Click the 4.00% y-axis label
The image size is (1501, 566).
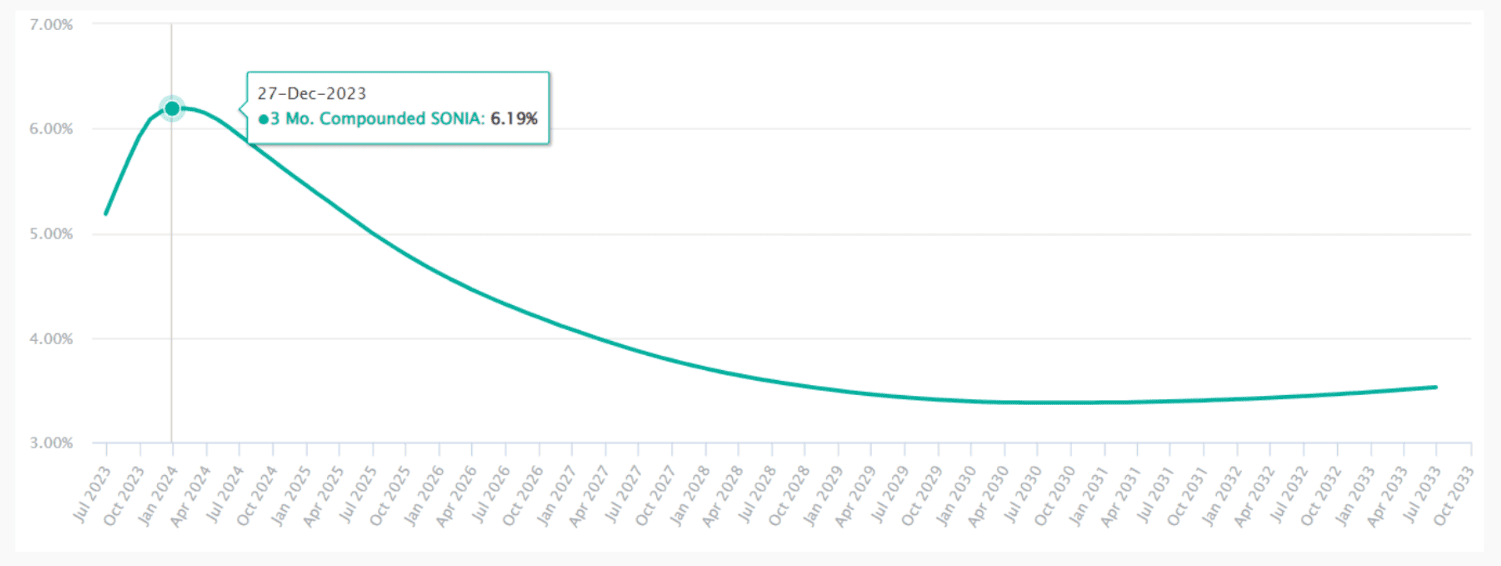coord(52,339)
